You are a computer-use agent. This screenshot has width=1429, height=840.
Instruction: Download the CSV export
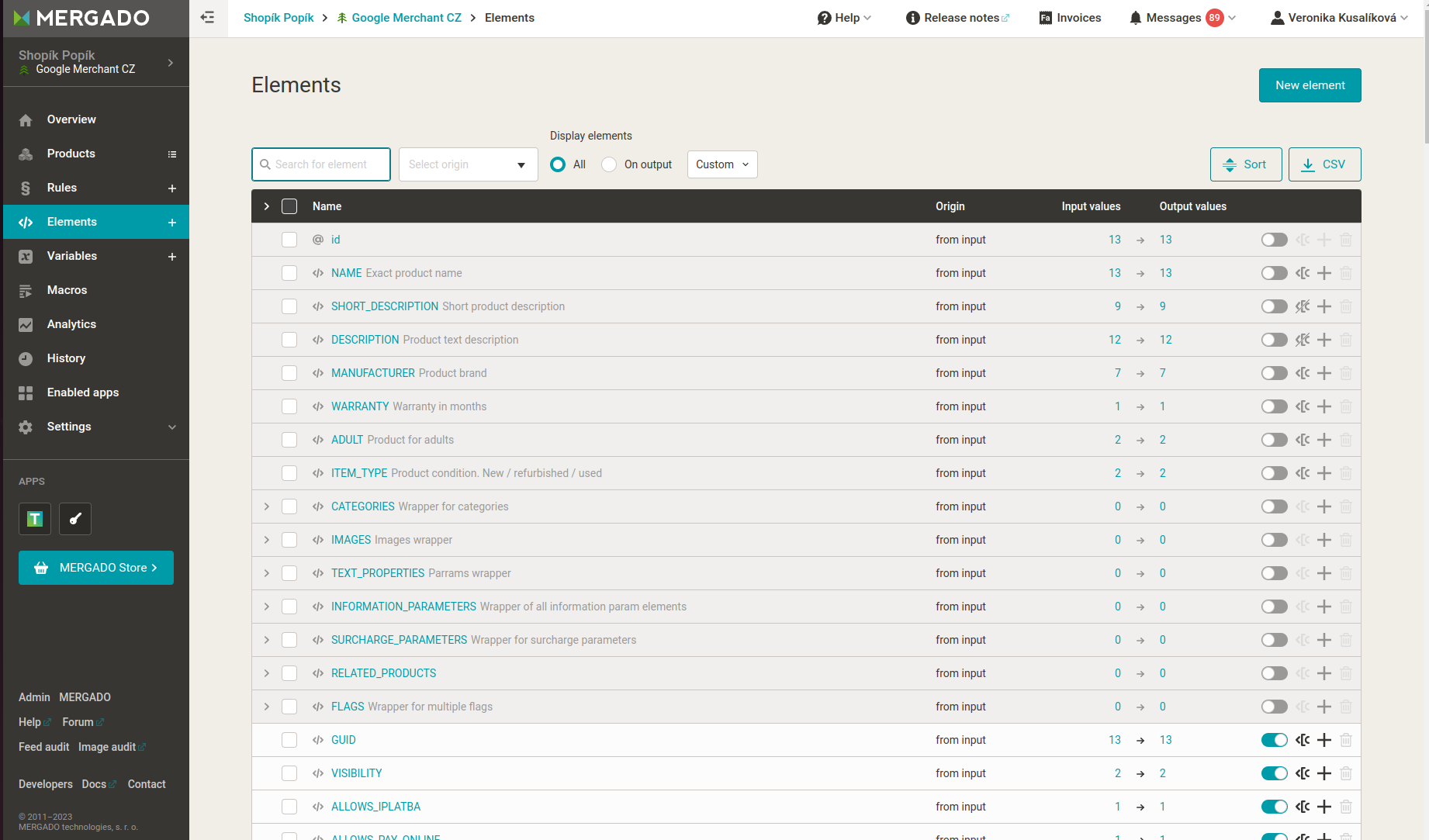(1325, 164)
